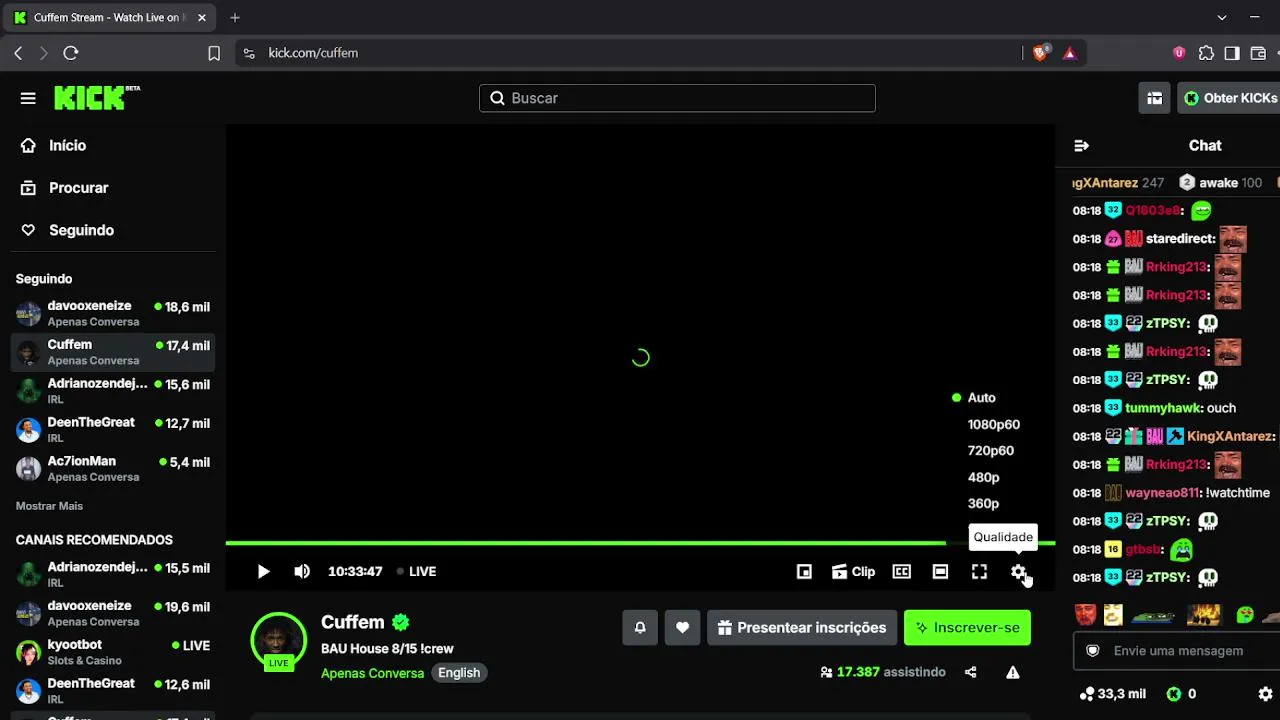Click chat identity shield icon
This screenshot has height=720, width=1280.
pyautogui.click(x=1093, y=651)
